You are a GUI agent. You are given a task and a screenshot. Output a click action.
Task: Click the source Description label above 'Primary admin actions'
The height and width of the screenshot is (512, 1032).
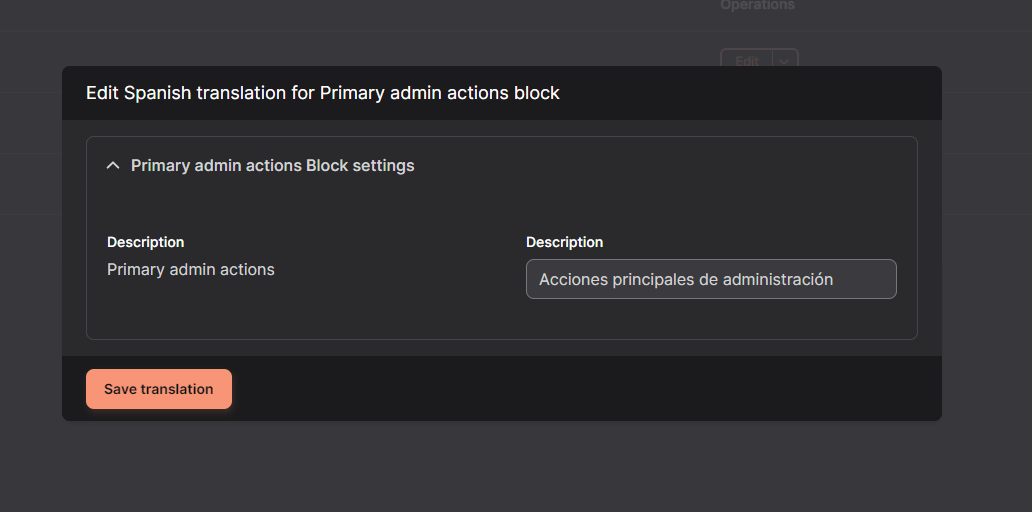(x=145, y=242)
